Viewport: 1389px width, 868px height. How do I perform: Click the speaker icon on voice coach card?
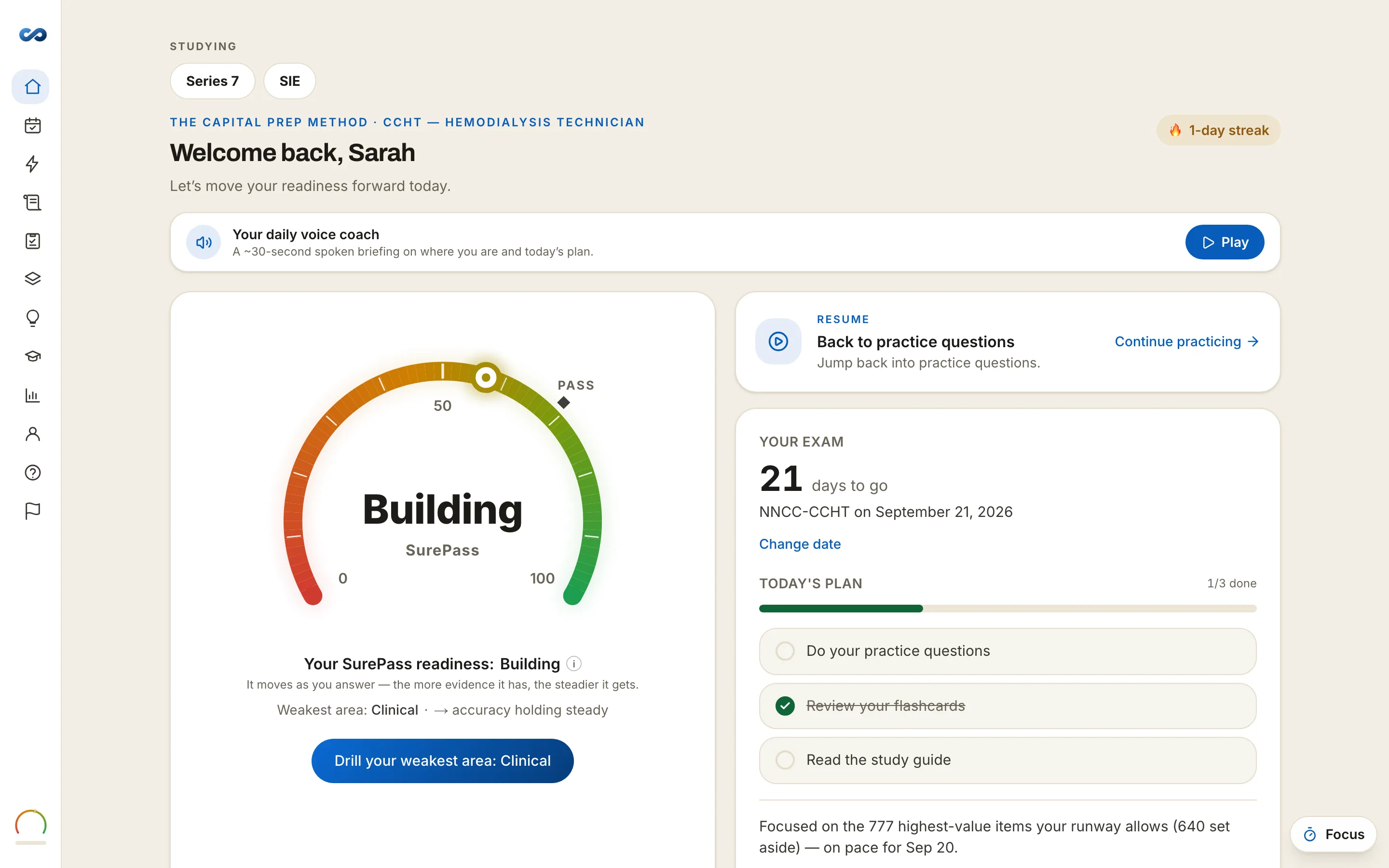click(203, 242)
